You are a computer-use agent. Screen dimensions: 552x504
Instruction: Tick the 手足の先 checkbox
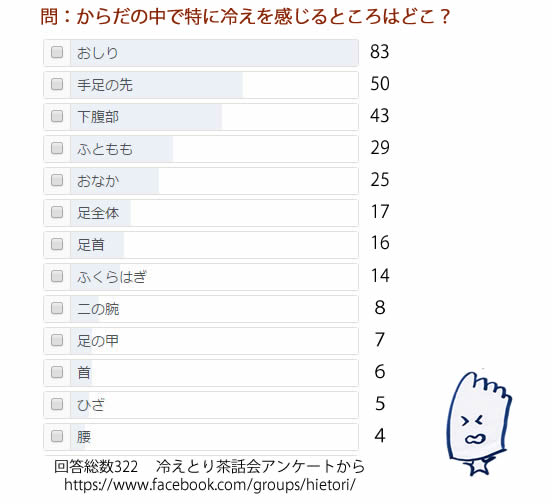click(x=57, y=84)
